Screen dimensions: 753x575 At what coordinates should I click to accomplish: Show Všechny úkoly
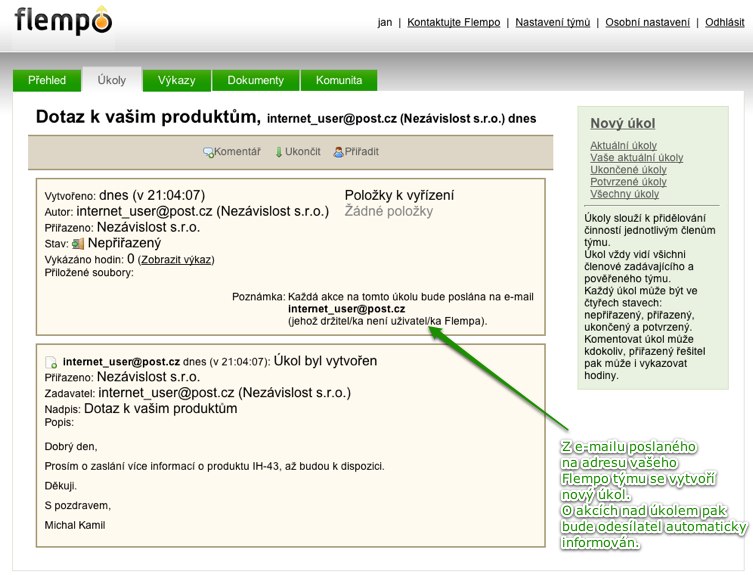(624, 194)
